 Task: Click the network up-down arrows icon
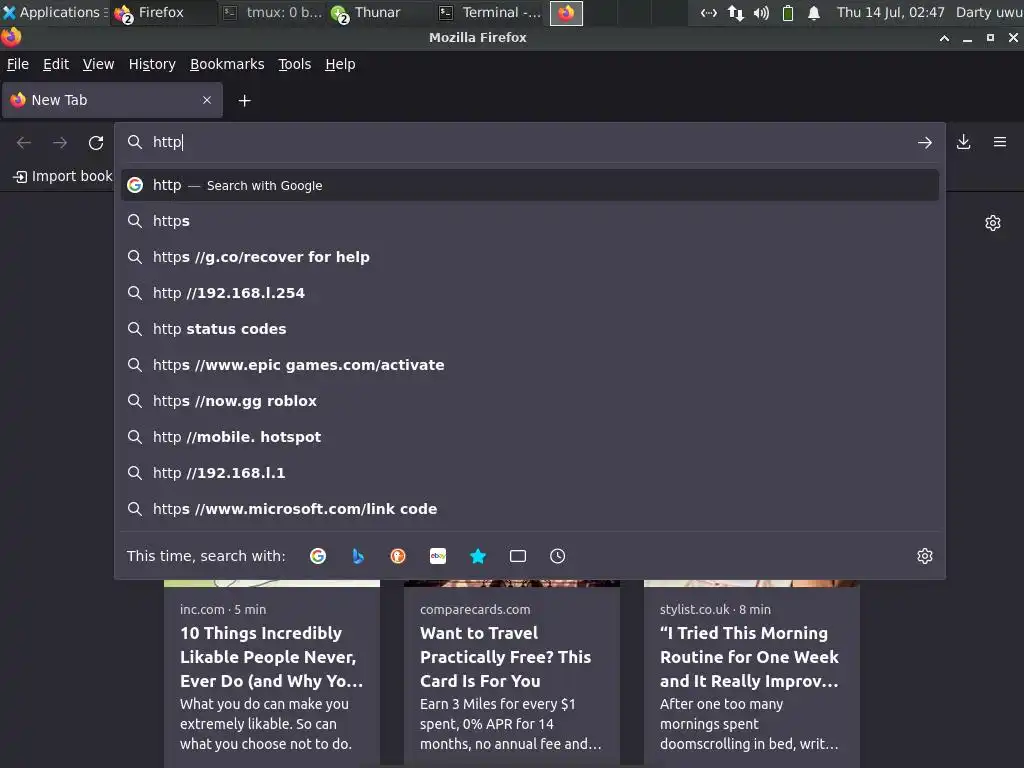click(x=735, y=13)
